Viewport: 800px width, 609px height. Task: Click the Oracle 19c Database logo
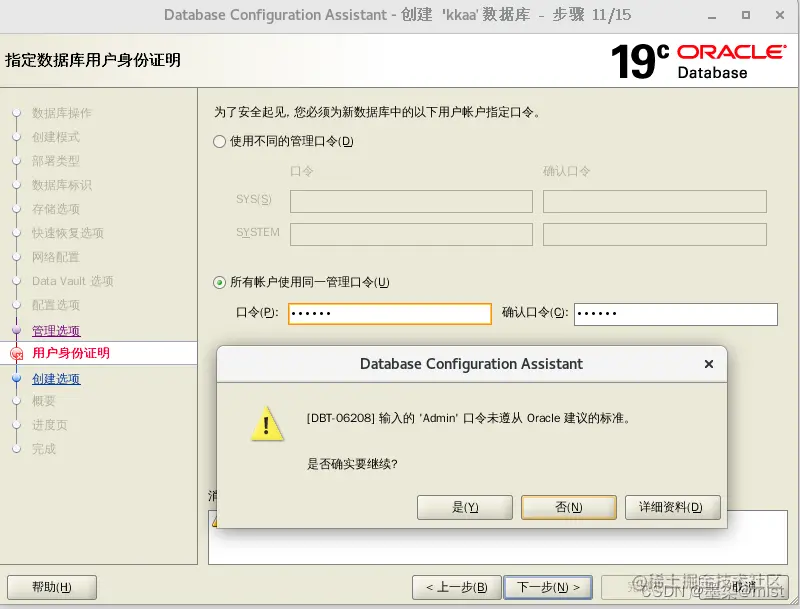[x=698, y=62]
